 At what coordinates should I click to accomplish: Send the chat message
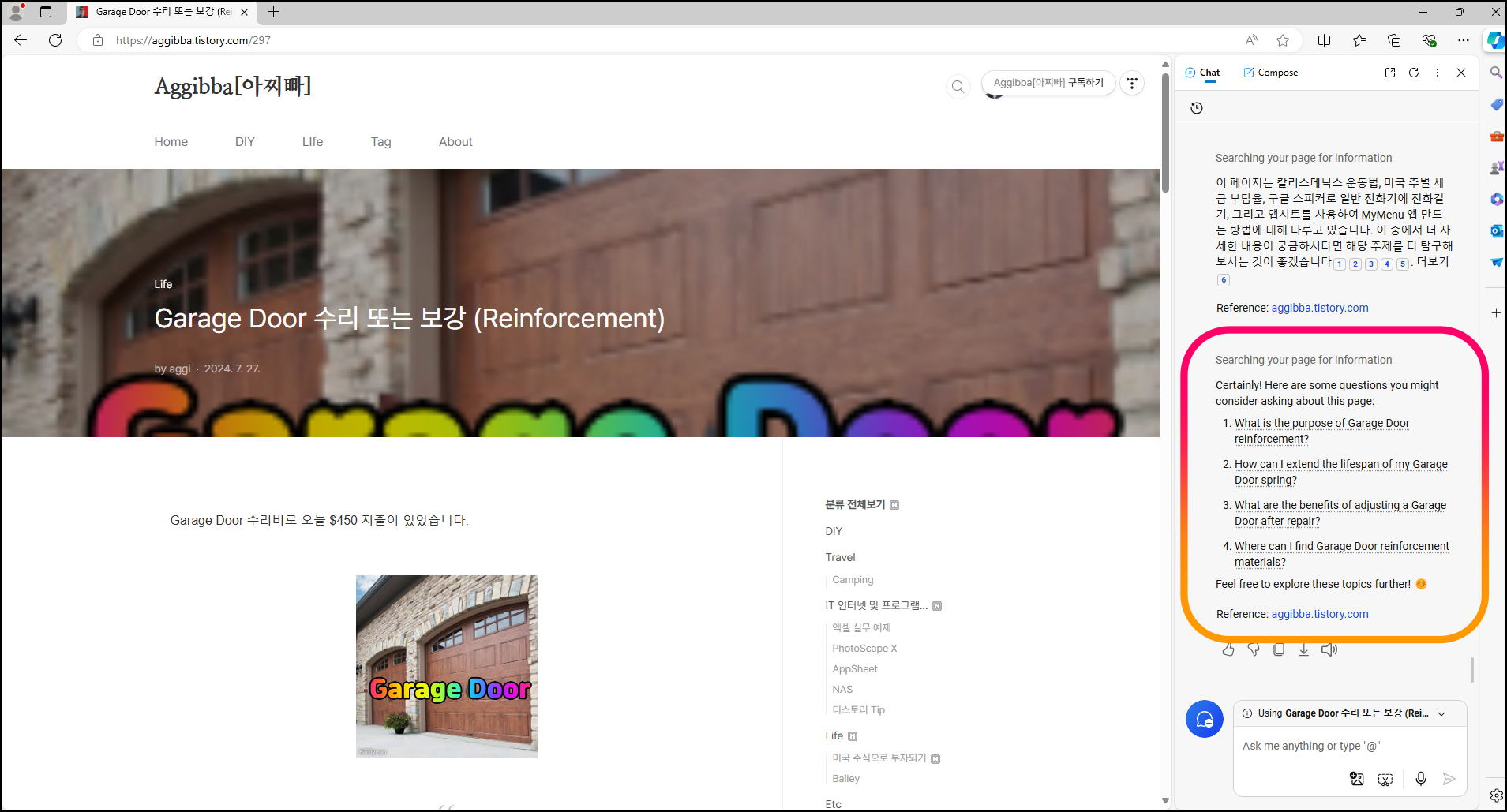[x=1449, y=779]
